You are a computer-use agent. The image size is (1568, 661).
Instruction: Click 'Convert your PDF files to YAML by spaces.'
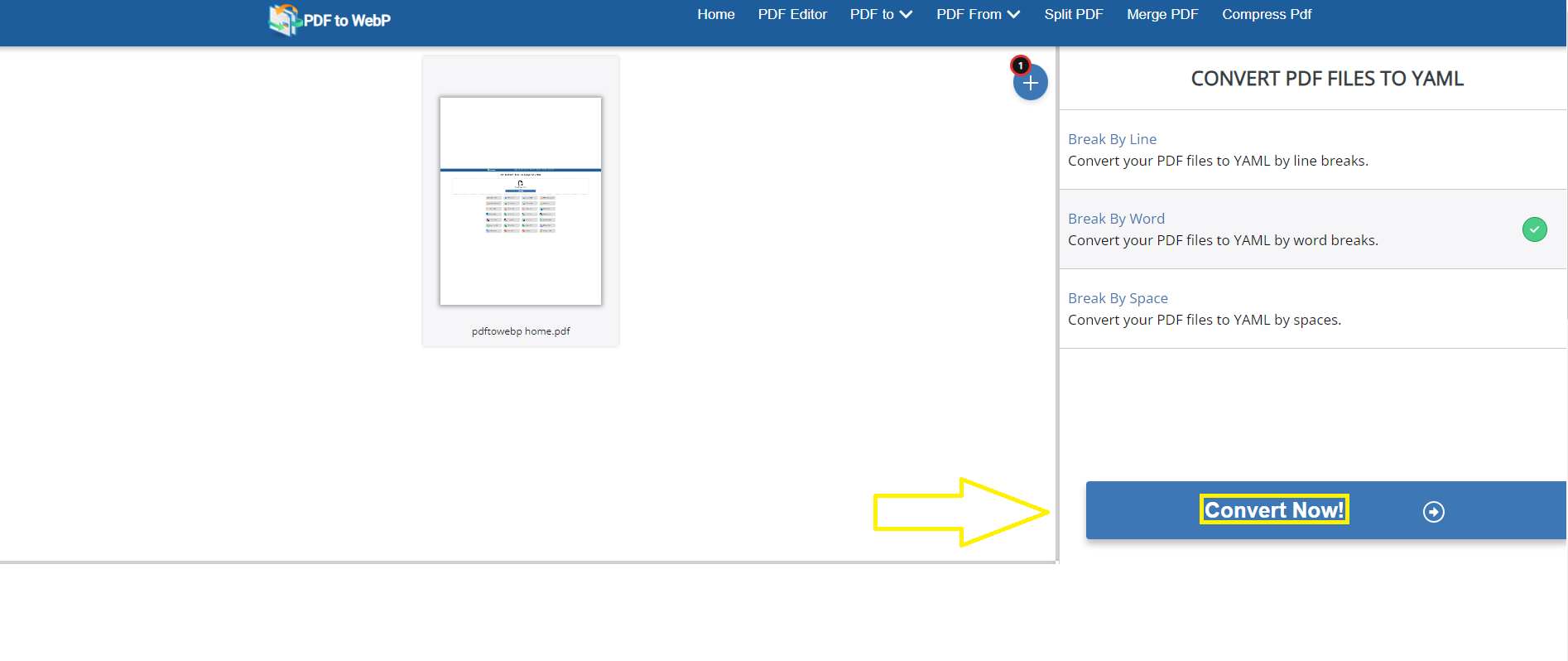pos(1205,320)
